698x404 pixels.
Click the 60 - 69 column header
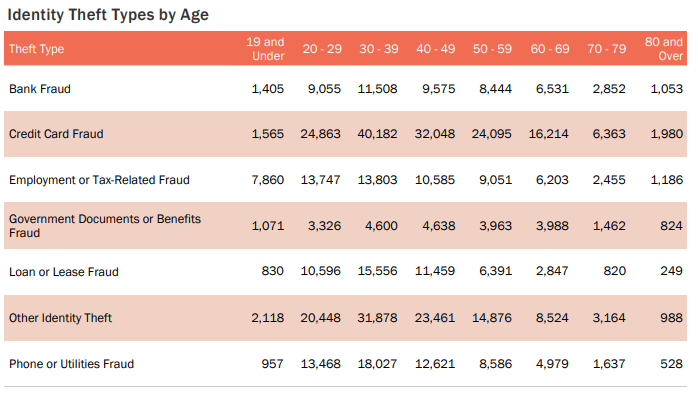(549, 49)
